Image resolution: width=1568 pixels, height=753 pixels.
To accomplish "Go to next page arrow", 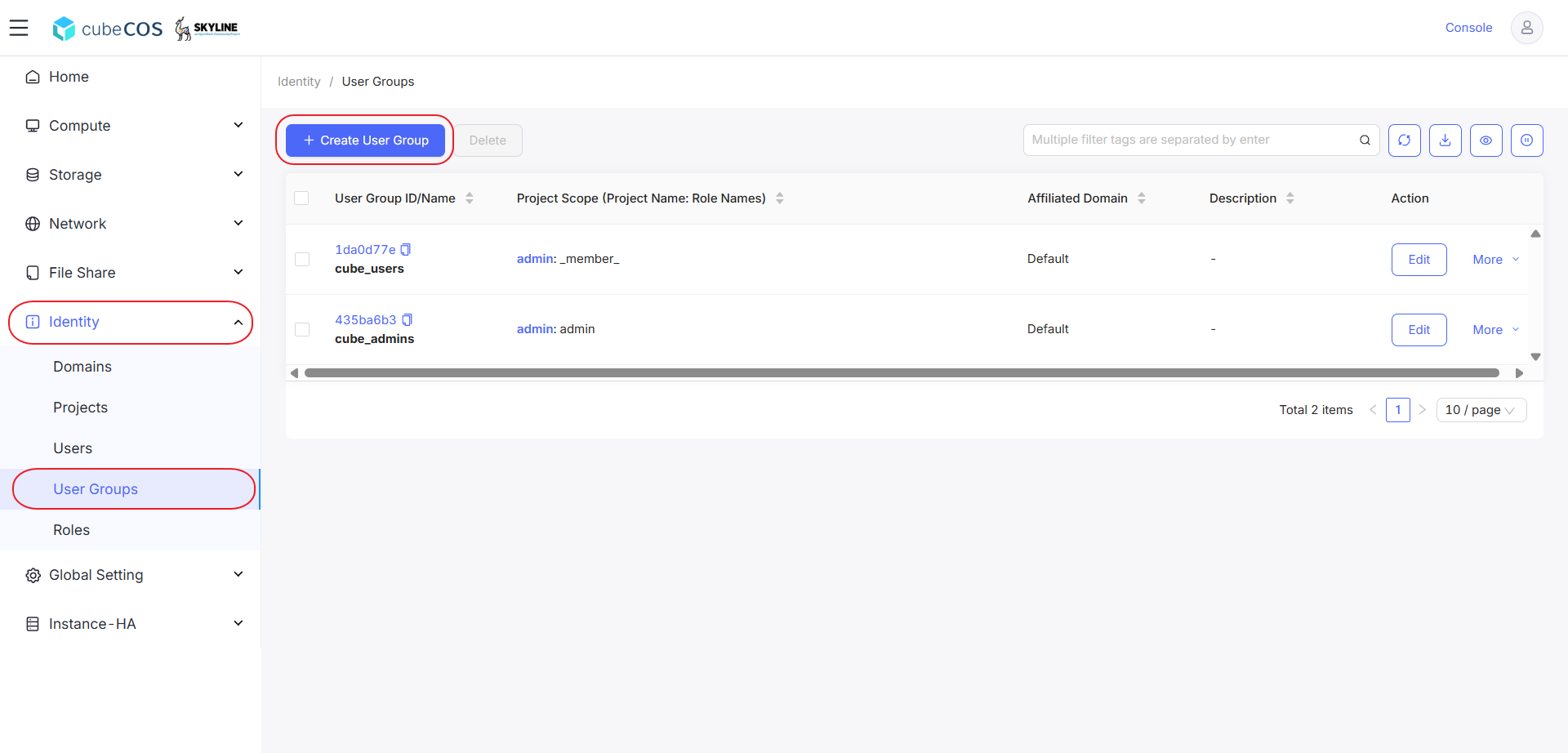I will [1422, 410].
